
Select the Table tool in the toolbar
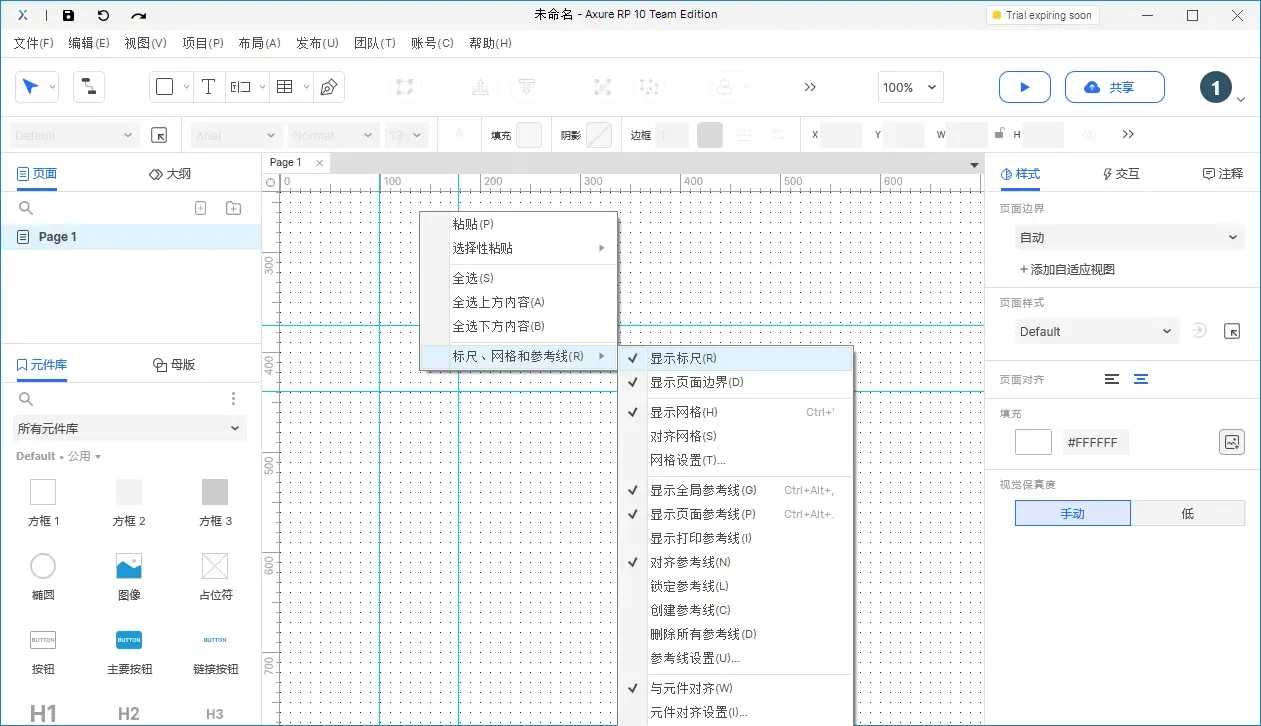(x=283, y=87)
